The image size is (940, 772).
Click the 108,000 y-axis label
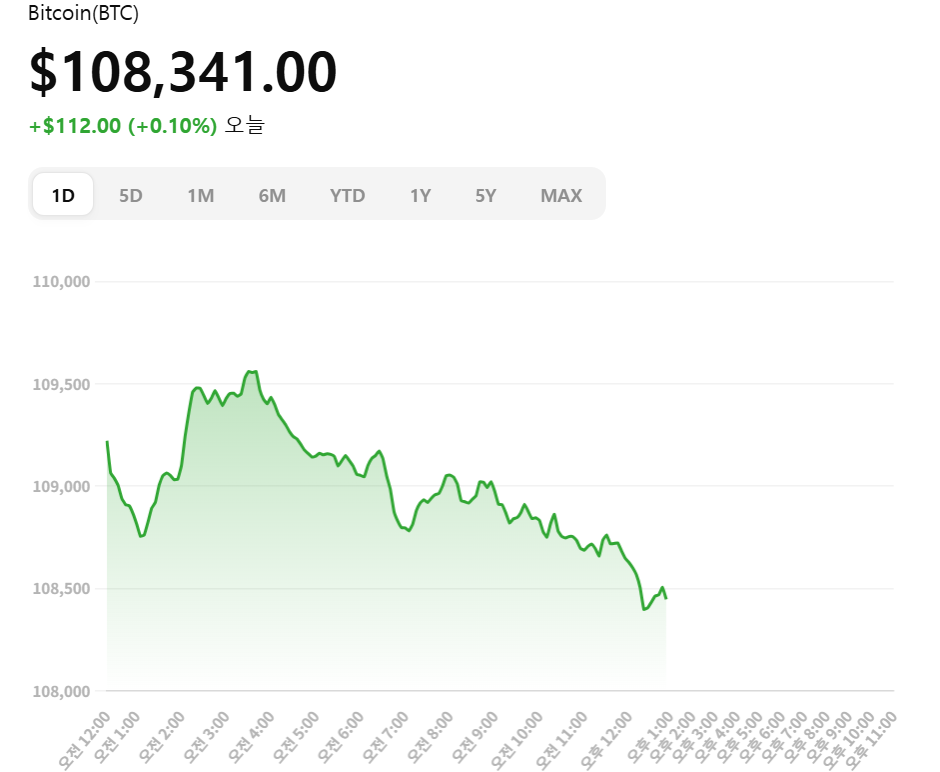pyautogui.click(x=62, y=691)
